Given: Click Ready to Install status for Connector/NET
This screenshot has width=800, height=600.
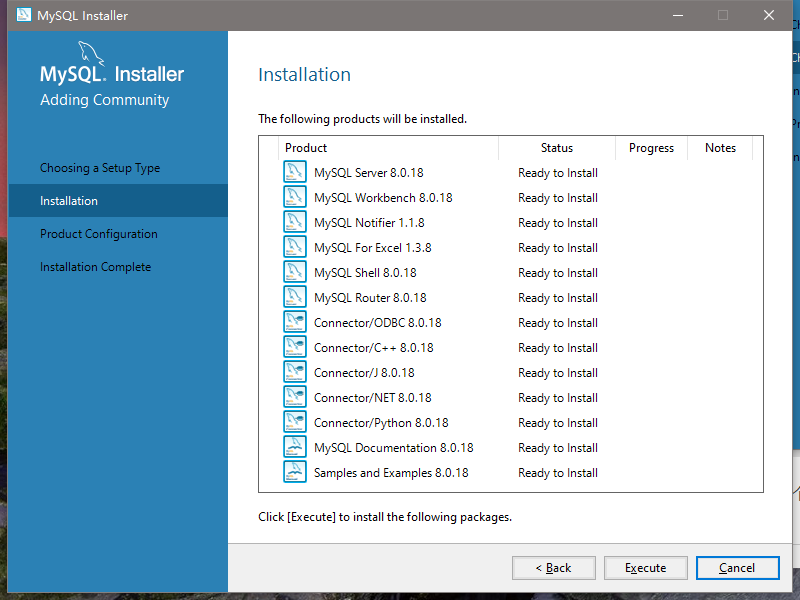Looking at the screenshot, I should click(558, 398).
